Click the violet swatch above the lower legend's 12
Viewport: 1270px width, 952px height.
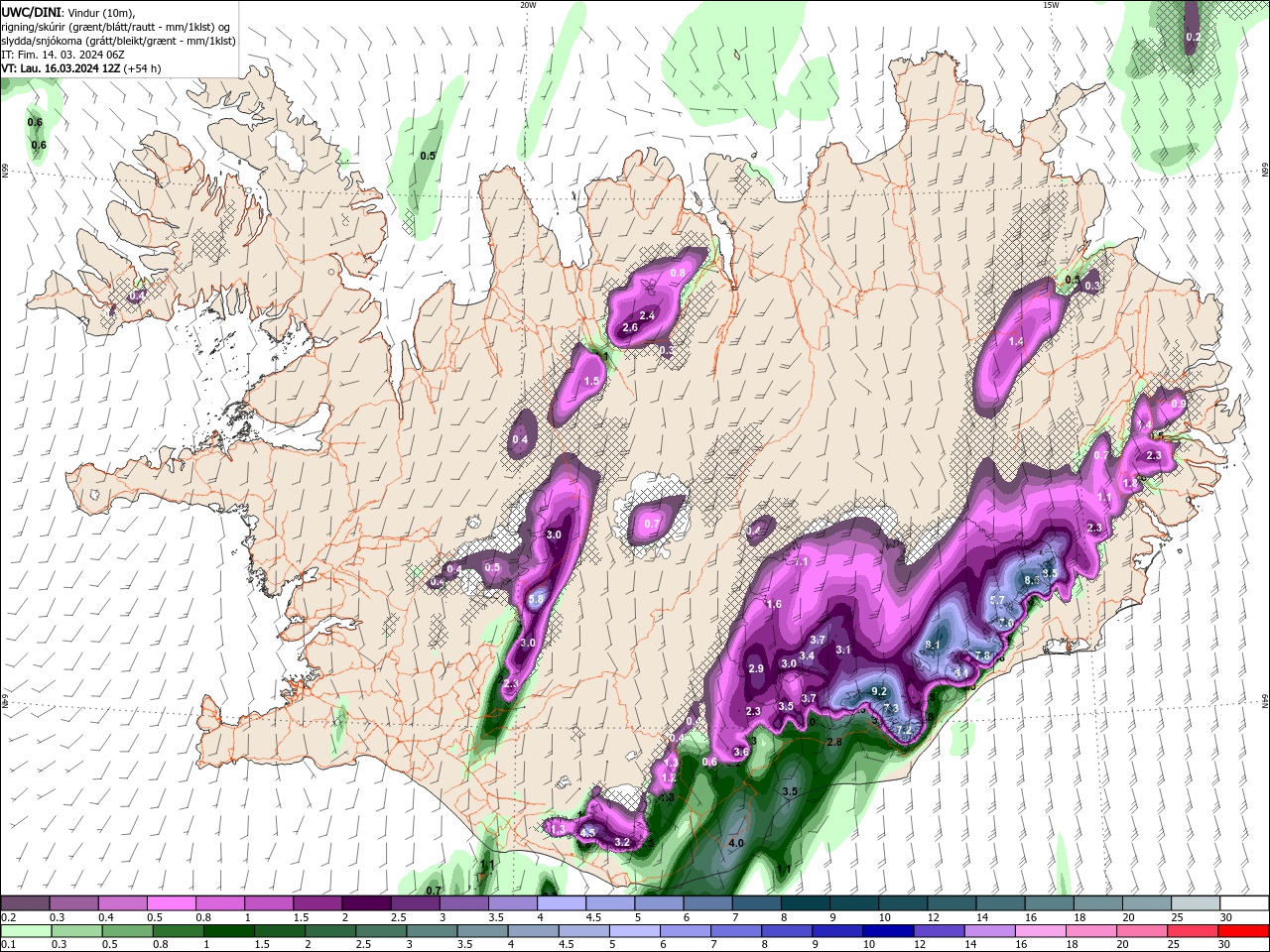tap(937, 931)
